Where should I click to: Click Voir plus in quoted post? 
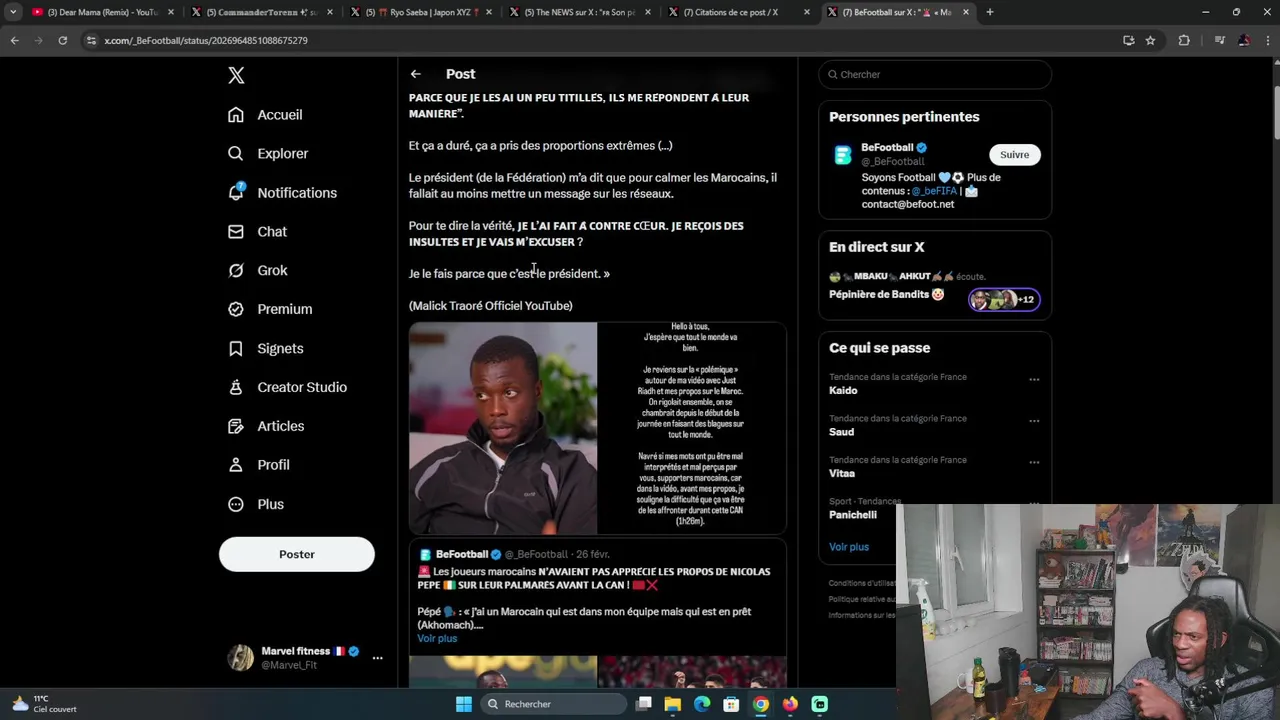coord(437,639)
